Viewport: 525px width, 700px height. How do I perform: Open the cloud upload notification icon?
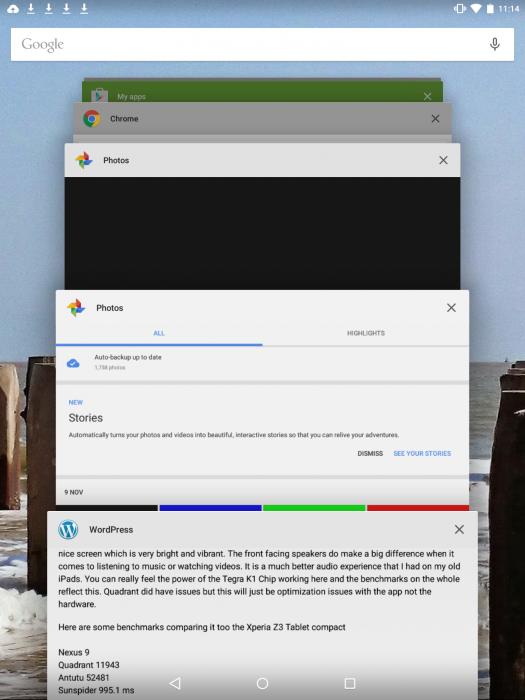(x=13, y=8)
